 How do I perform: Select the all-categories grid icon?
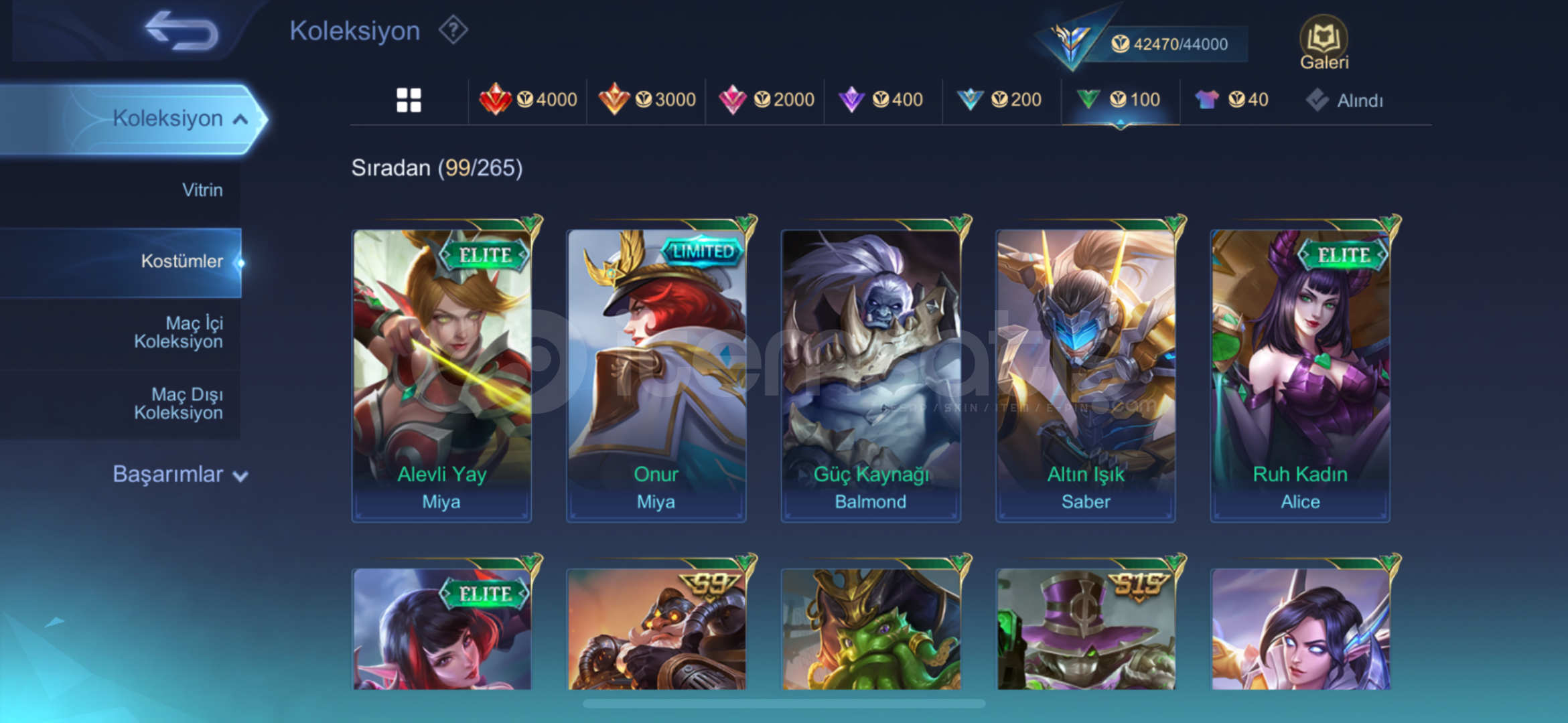409,100
